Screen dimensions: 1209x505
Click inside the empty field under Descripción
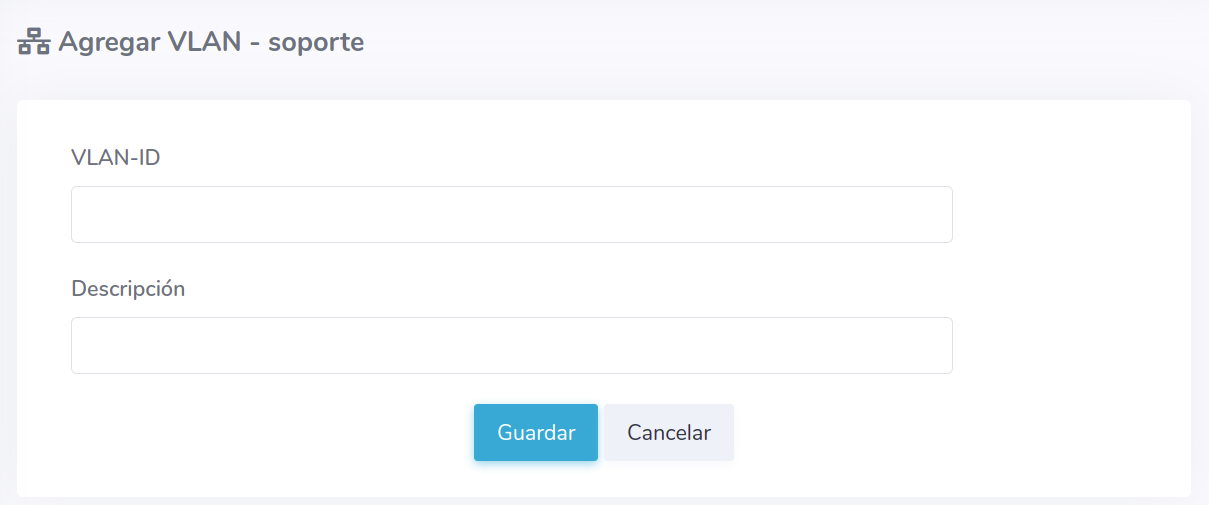[x=511, y=345]
